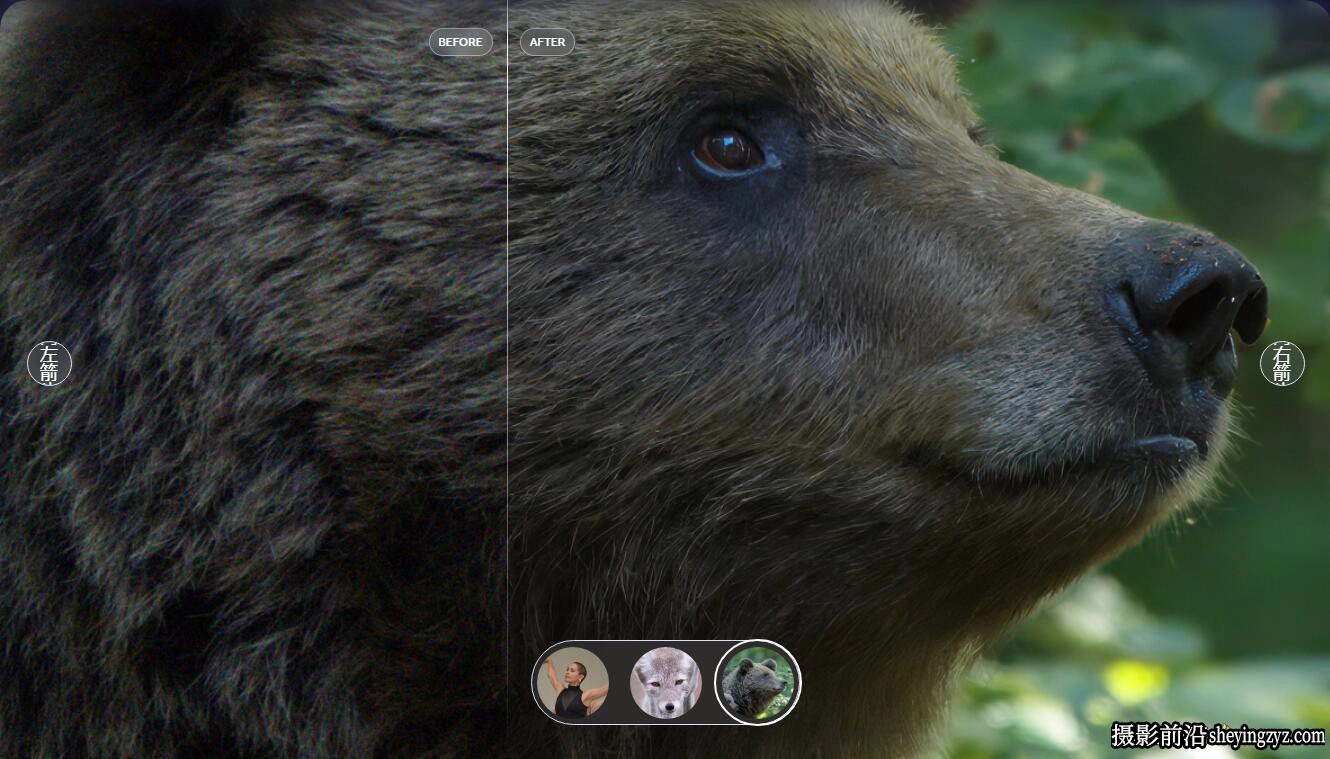Choose the white wolf thumbnail
The height and width of the screenshot is (759, 1330).
pyautogui.click(x=666, y=683)
